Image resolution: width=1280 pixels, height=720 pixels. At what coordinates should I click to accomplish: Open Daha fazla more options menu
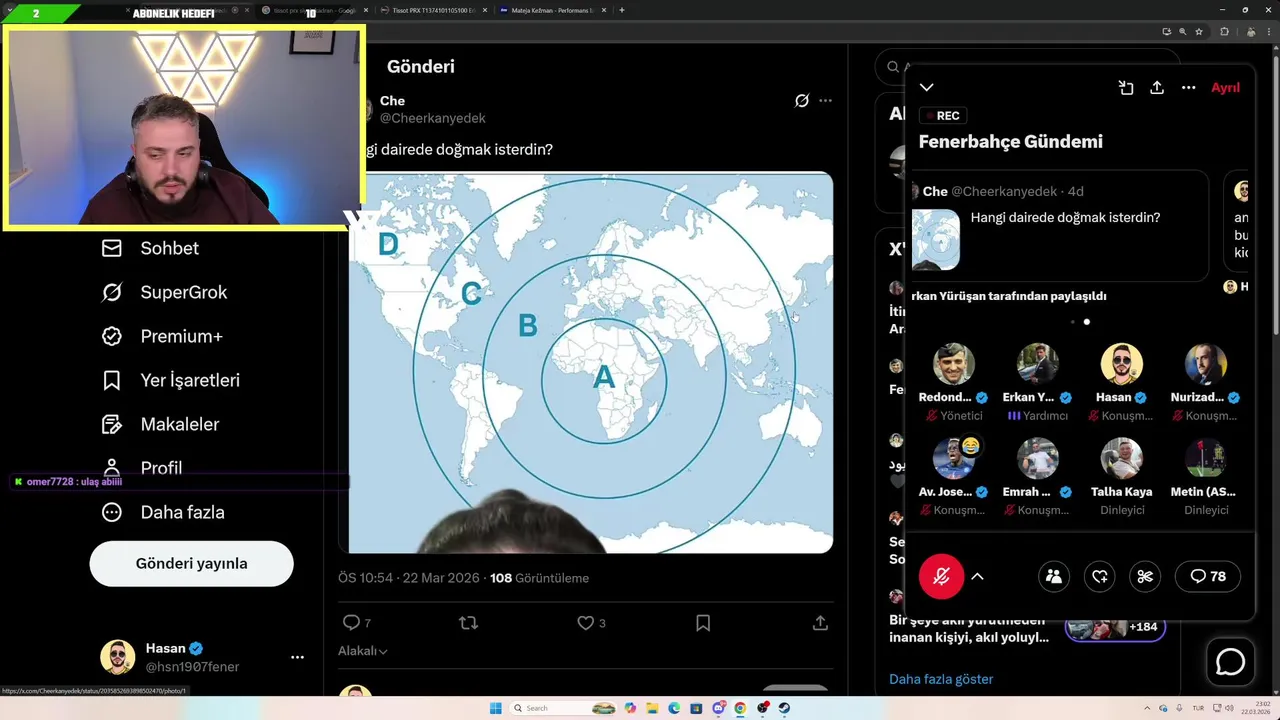pos(163,512)
